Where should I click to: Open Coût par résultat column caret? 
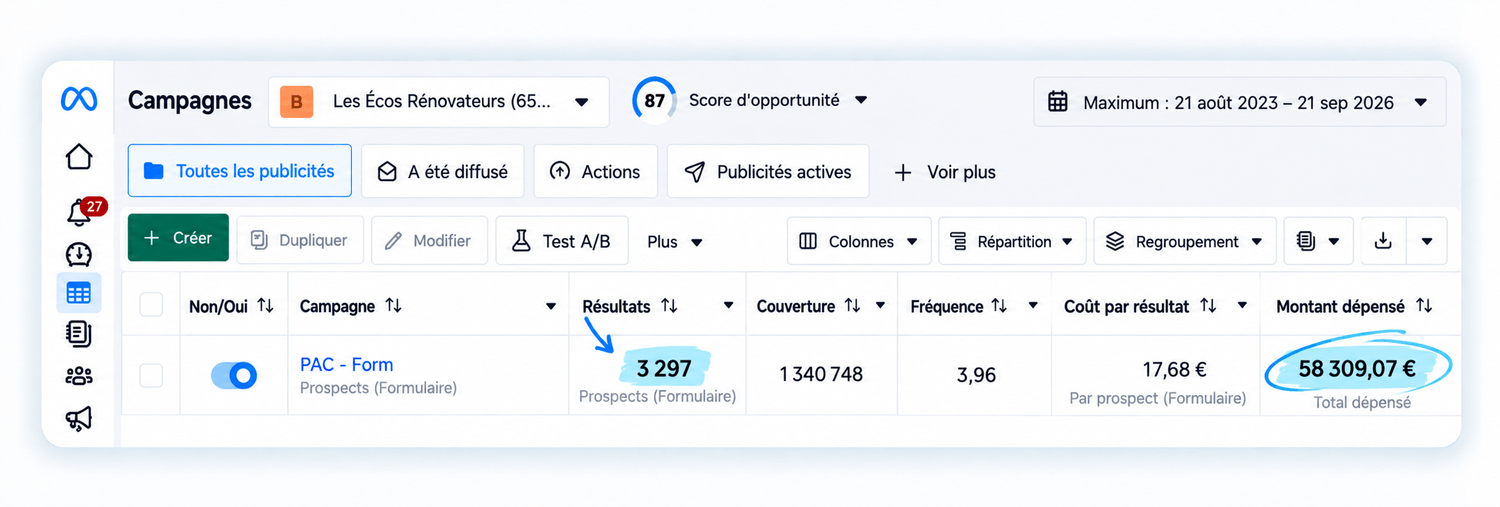(1242, 307)
